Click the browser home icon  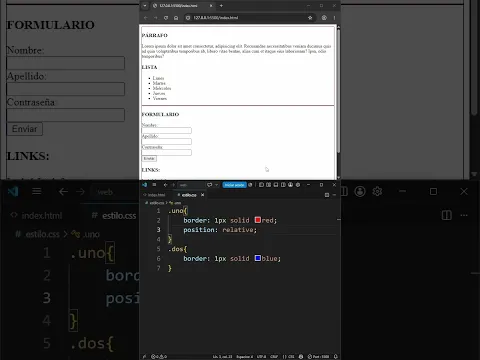[176, 18]
